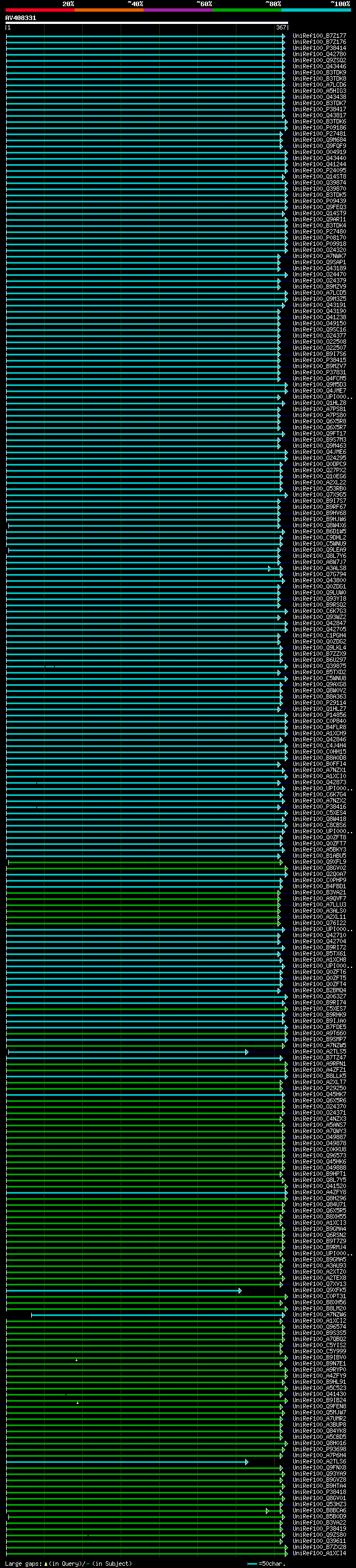This screenshot has height=1568, width=356.
Task: Select UniRef100_Q42710 label
Action: [319, 935]
